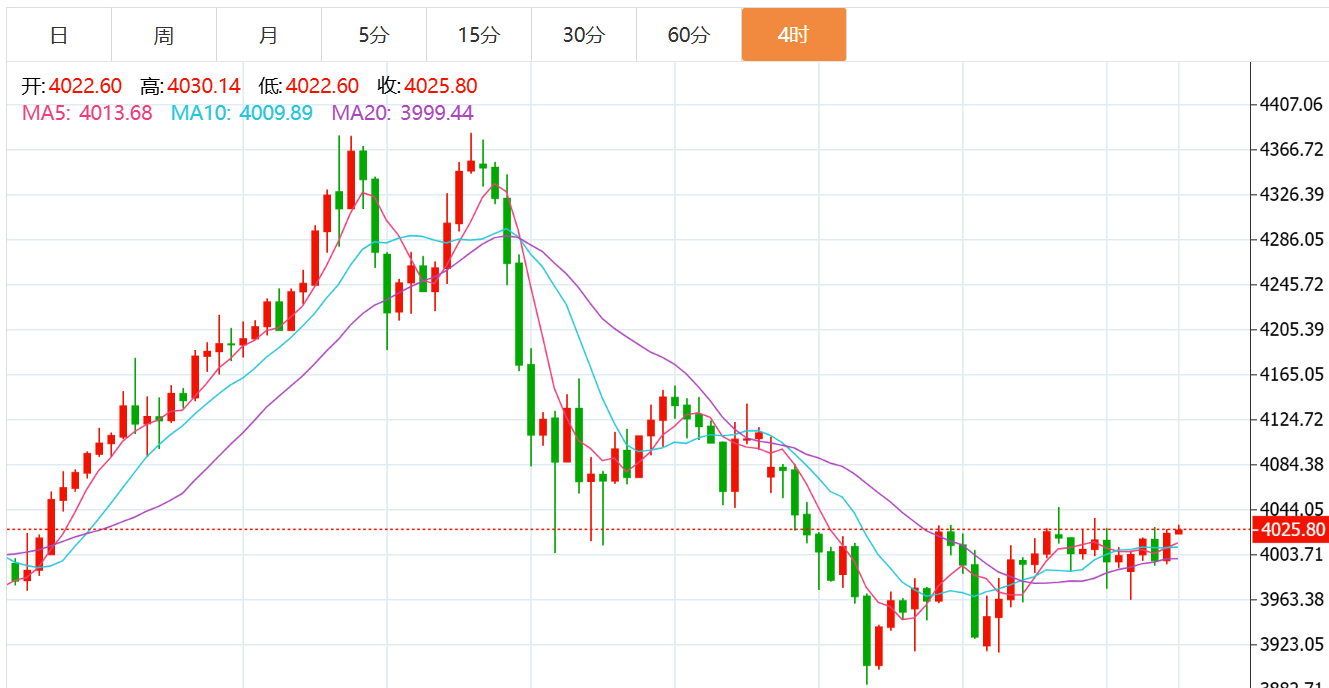Click the red current price tag 4025.80
The width and height of the screenshot is (1329, 688).
1289,530
